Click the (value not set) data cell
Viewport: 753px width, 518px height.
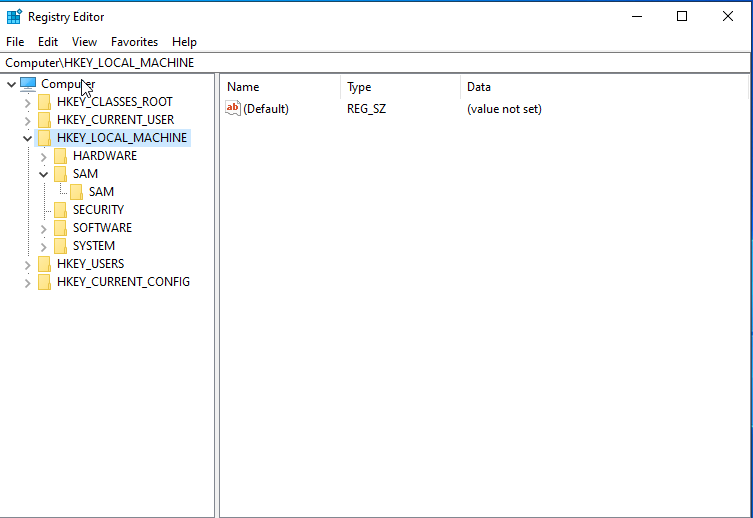[504, 109]
